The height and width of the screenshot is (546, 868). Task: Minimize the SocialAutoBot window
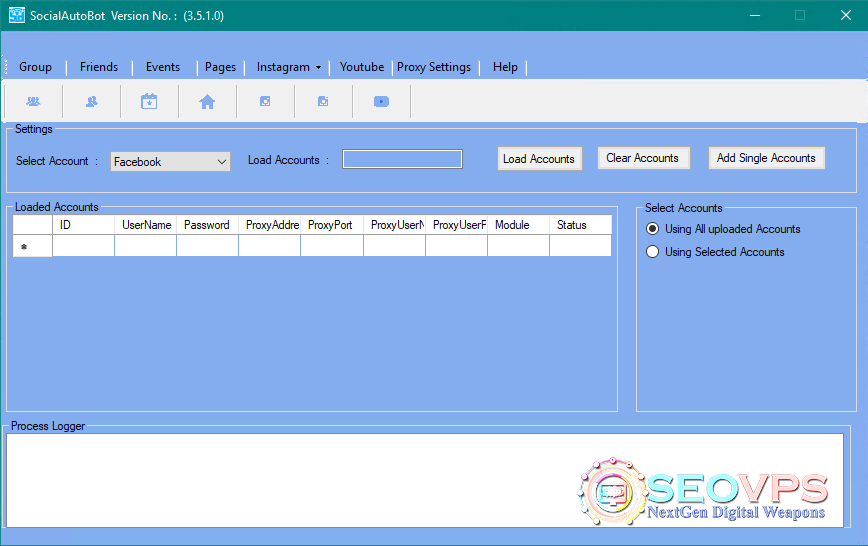pyautogui.click(x=755, y=16)
